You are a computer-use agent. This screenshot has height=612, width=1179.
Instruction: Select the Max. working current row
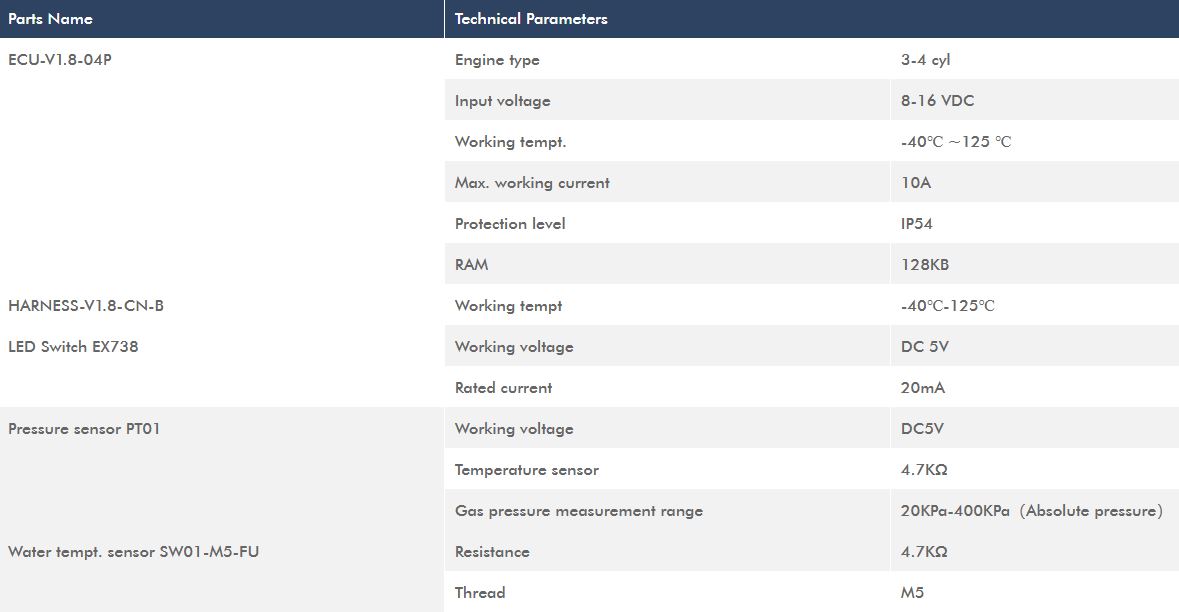click(x=532, y=183)
